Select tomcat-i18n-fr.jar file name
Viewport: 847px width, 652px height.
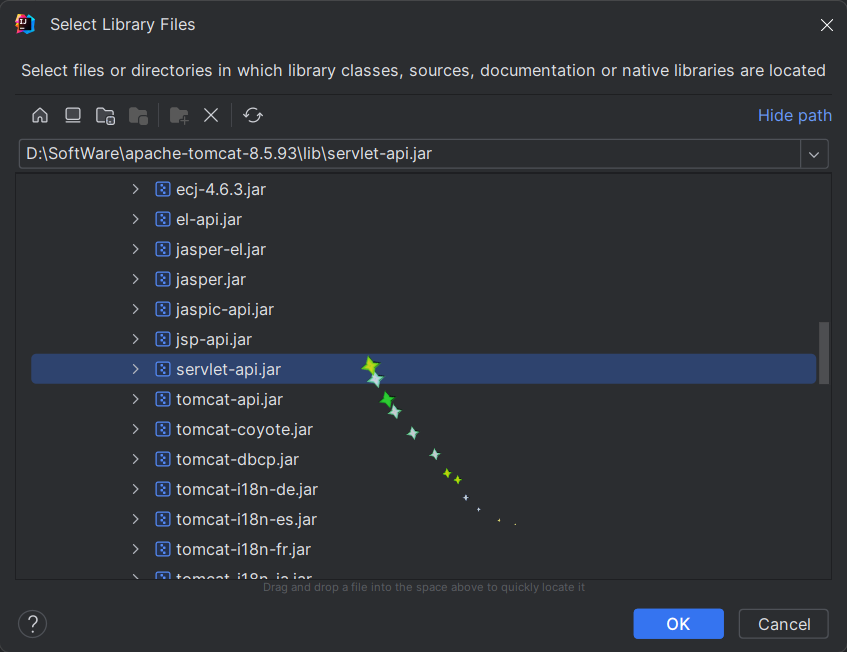[x=244, y=549]
